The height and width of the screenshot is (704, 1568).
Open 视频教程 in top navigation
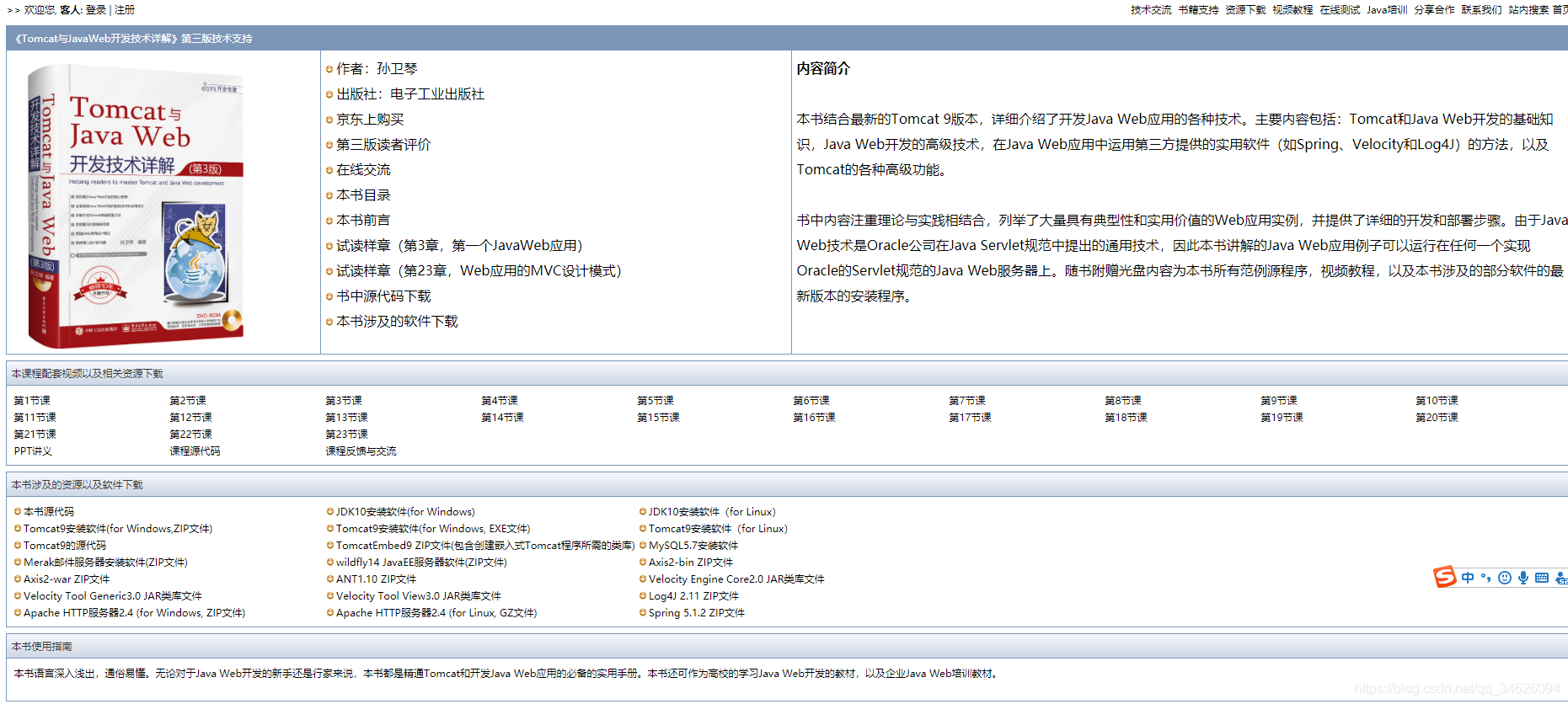[1292, 10]
